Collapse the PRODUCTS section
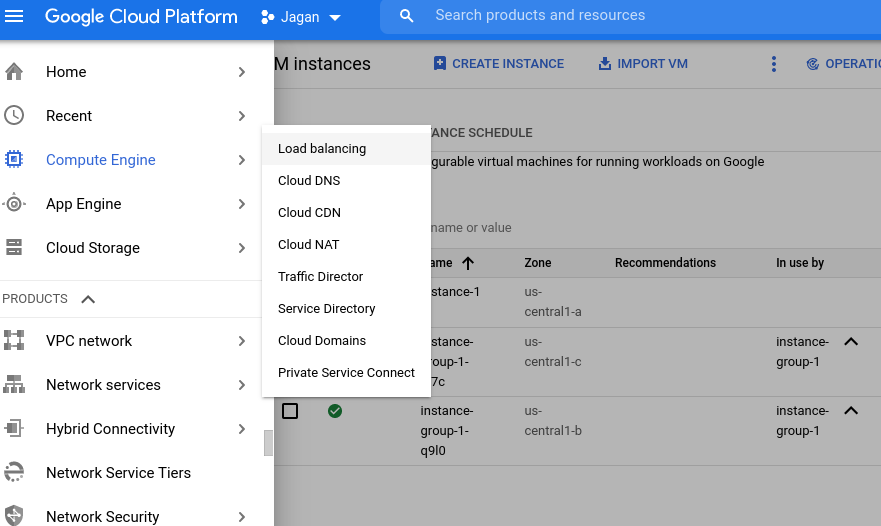This screenshot has width=881, height=526. click(88, 299)
